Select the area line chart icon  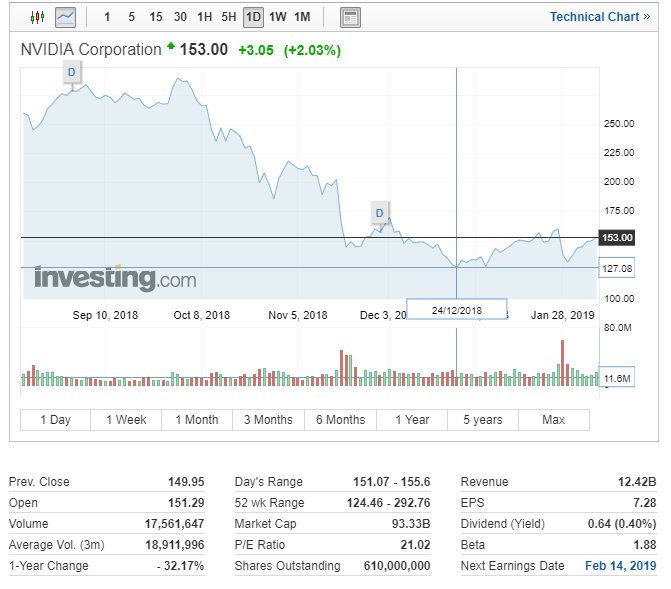(65, 17)
